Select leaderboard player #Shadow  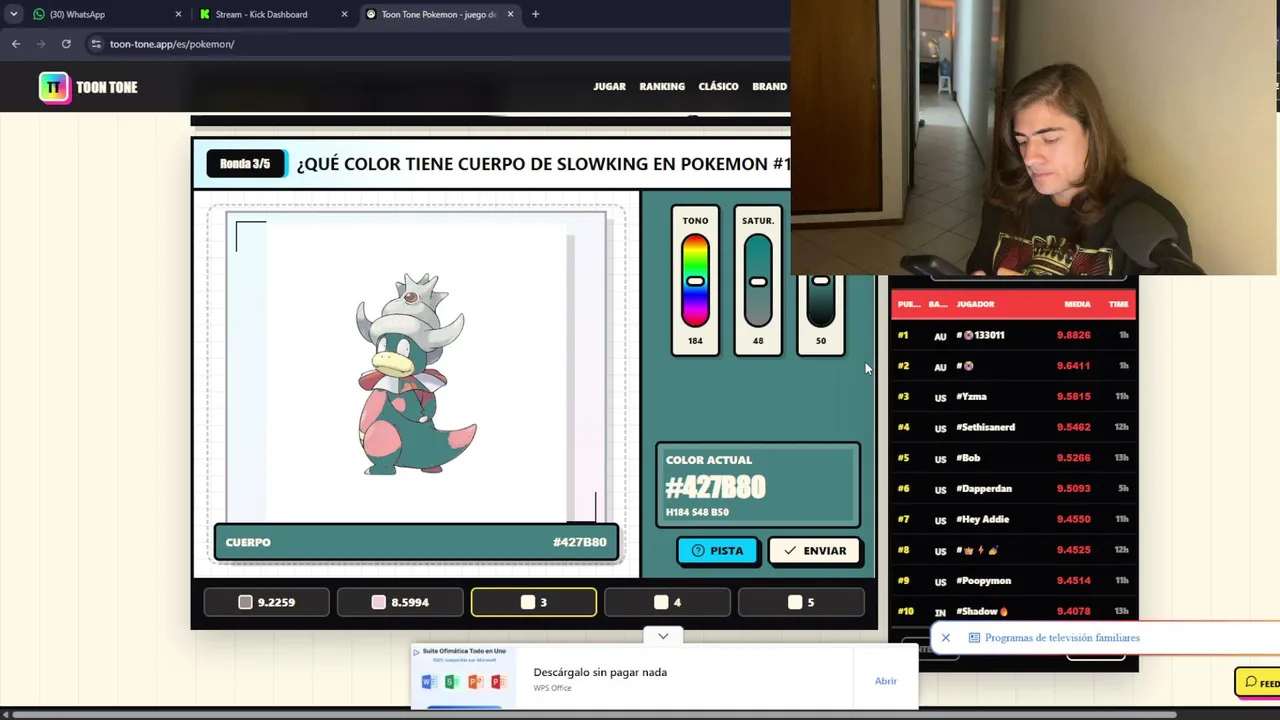pyautogui.click(x=981, y=612)
